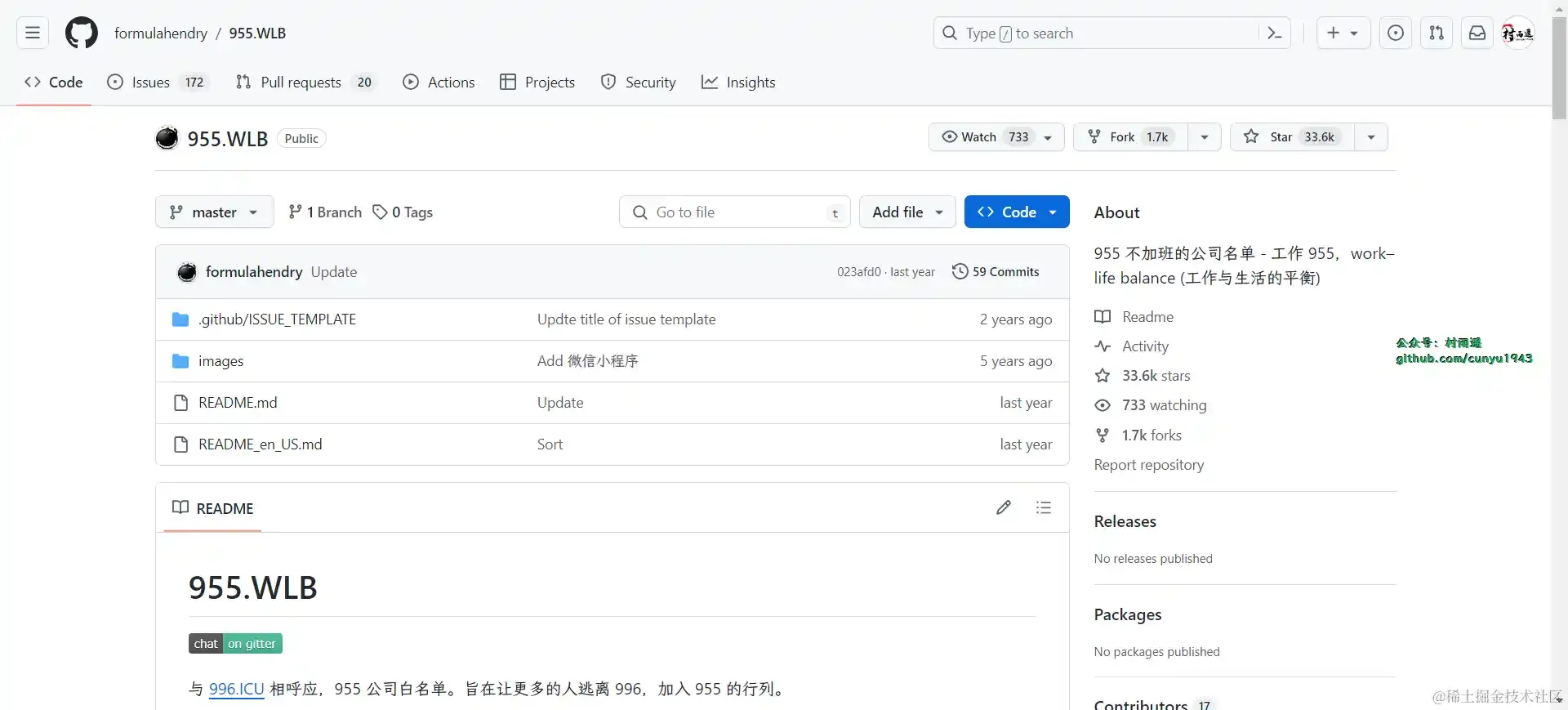
Task: Open the 996.ICU link in README
Action: pyautogui.click(x=237, y=689)
